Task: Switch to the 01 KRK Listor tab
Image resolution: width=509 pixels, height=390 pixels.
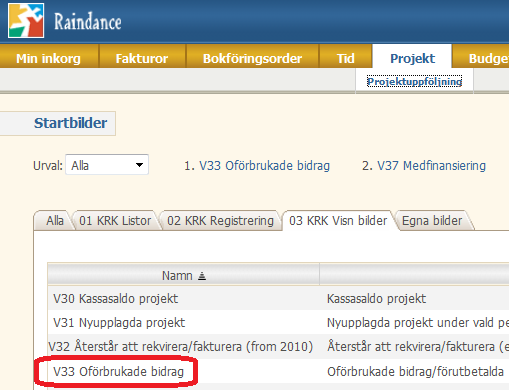Action: [115, 221]
